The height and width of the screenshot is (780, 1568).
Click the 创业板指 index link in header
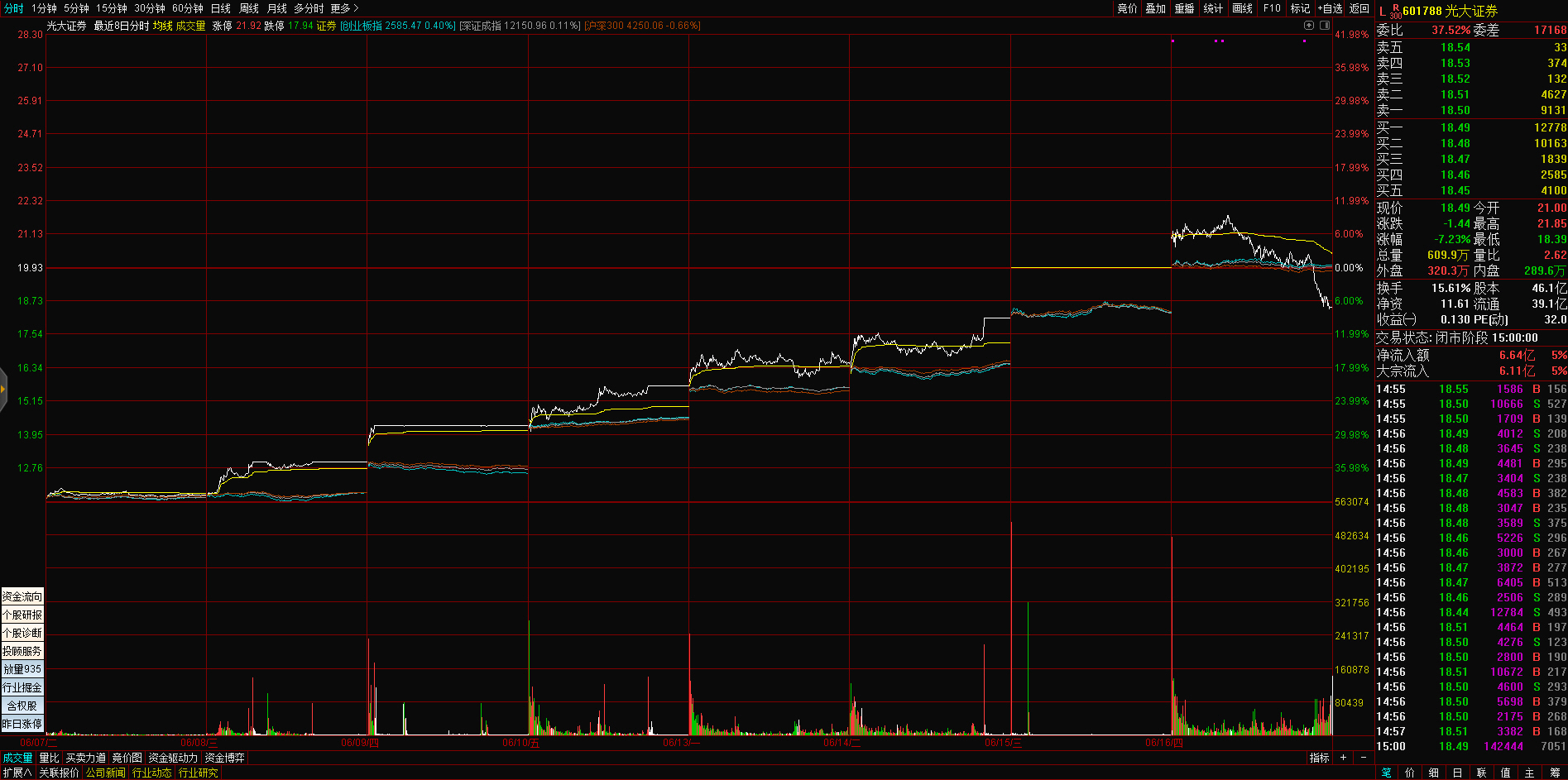[x=361, y=26]
